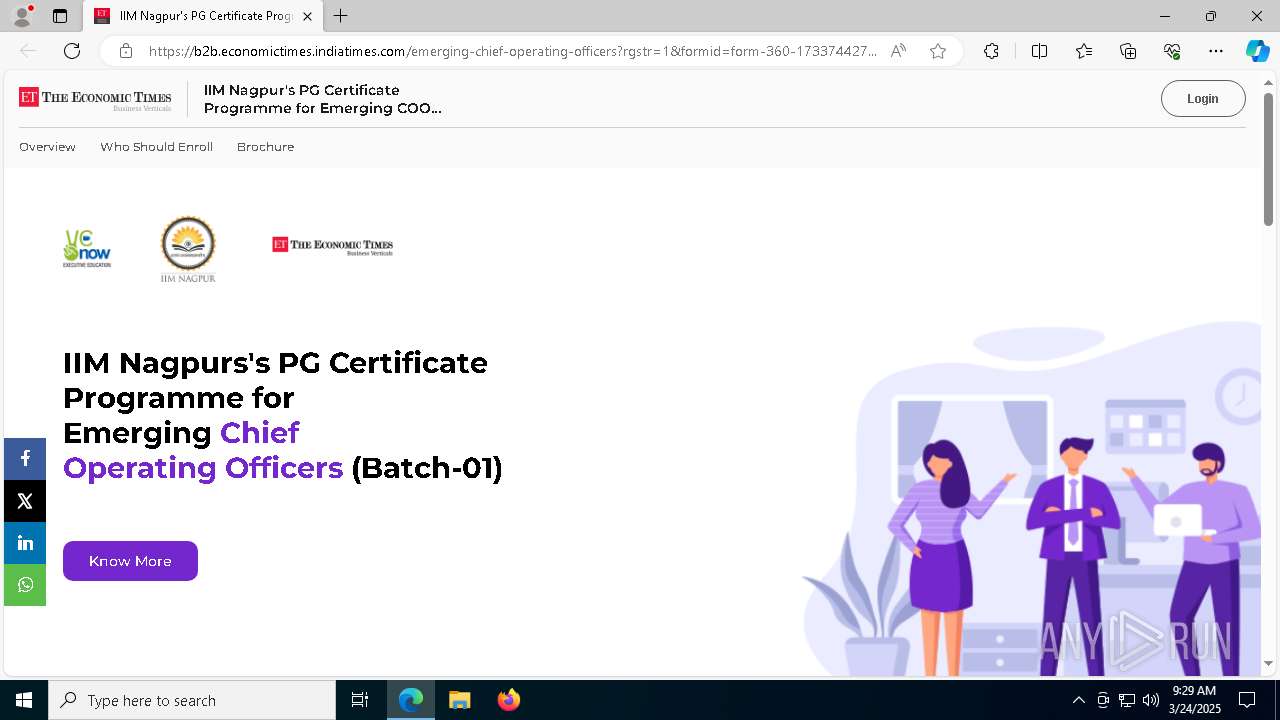Share page on Facebook sidebar icon

[25, 458]
